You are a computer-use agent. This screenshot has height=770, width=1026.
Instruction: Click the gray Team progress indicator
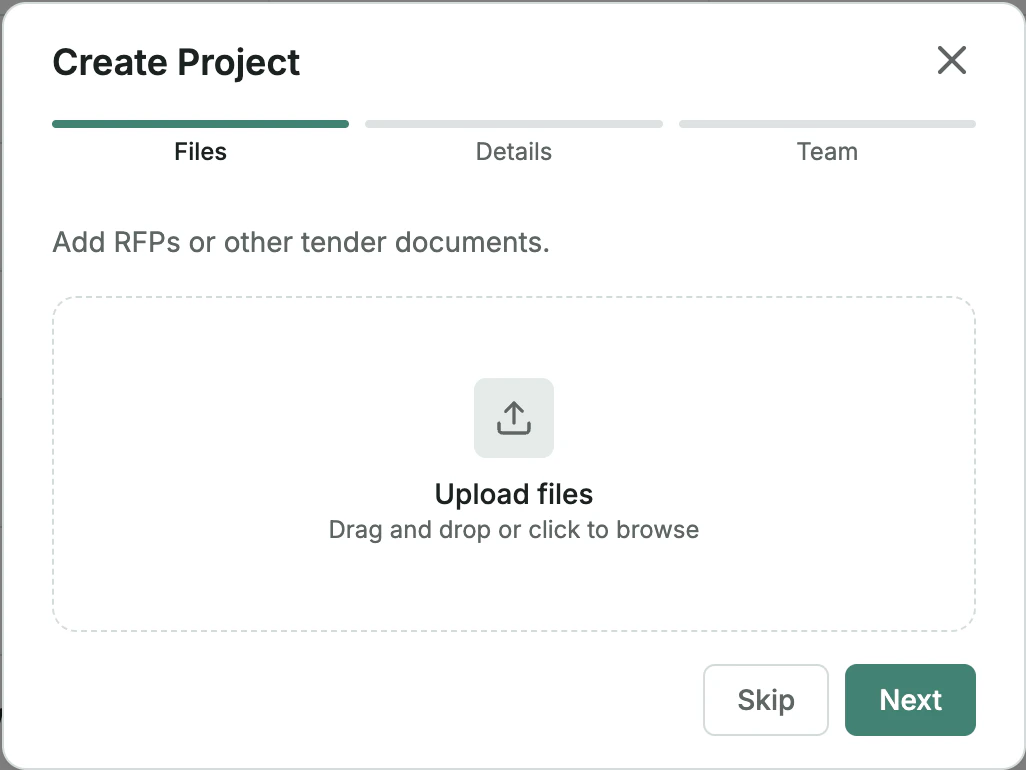(x=827, y=124)
